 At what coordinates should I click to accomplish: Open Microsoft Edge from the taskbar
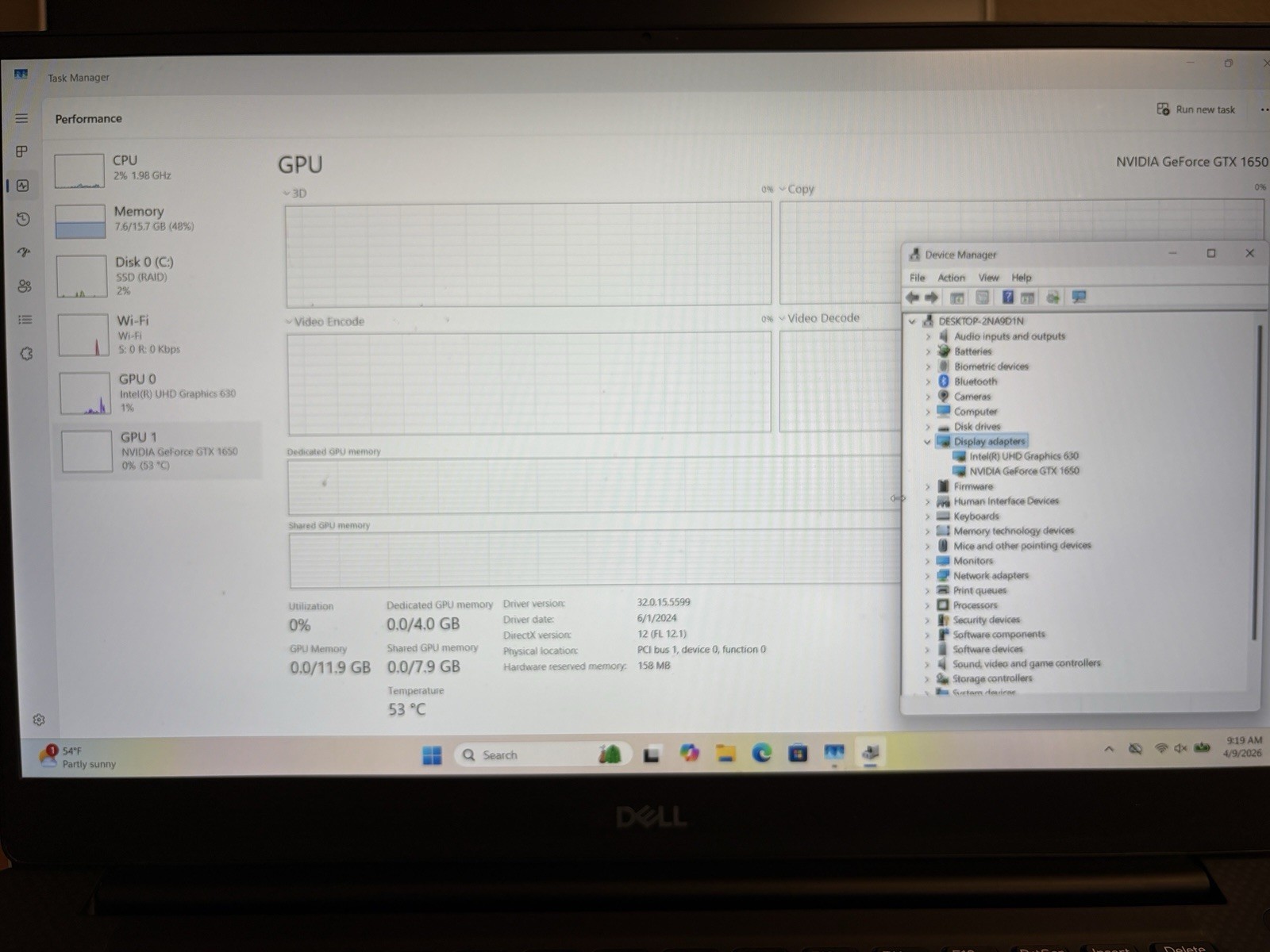[x=762, y=753]
